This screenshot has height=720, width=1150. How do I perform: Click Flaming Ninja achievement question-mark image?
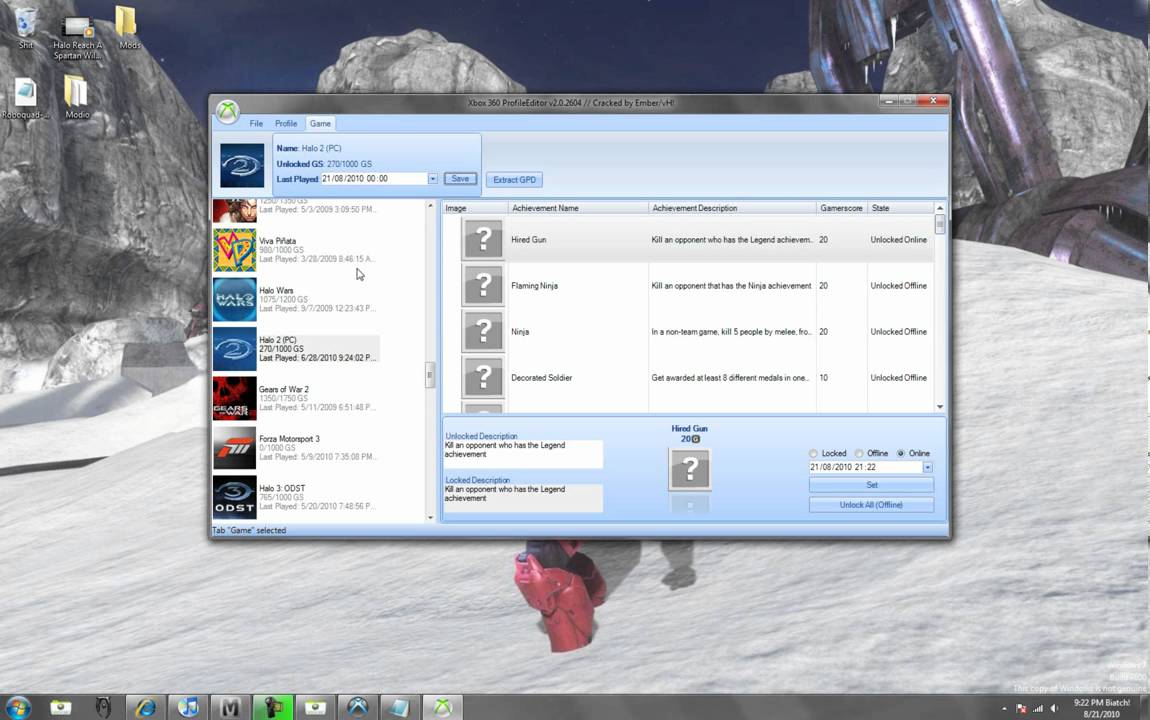pos(483,285)
